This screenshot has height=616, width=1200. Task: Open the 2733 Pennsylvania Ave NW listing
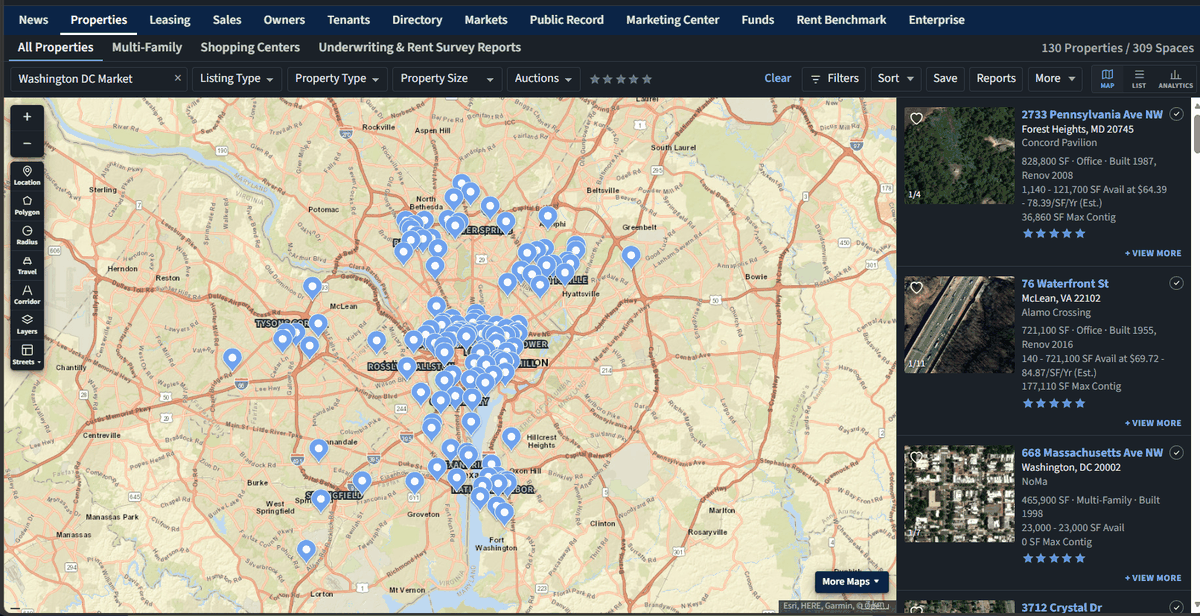pos(1092,115)
